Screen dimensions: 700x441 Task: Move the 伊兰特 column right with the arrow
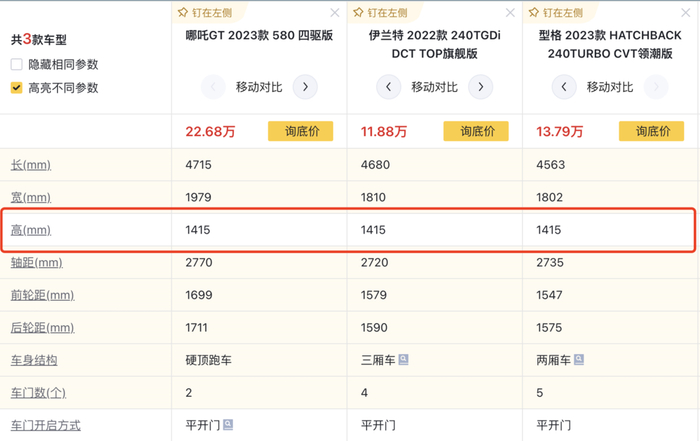pos(481,87)
